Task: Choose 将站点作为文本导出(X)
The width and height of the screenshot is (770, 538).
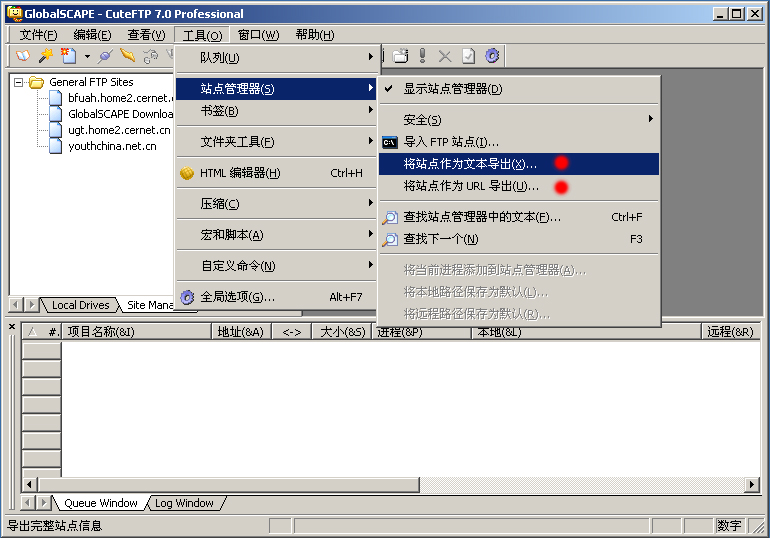Action: tap(519, 164)
